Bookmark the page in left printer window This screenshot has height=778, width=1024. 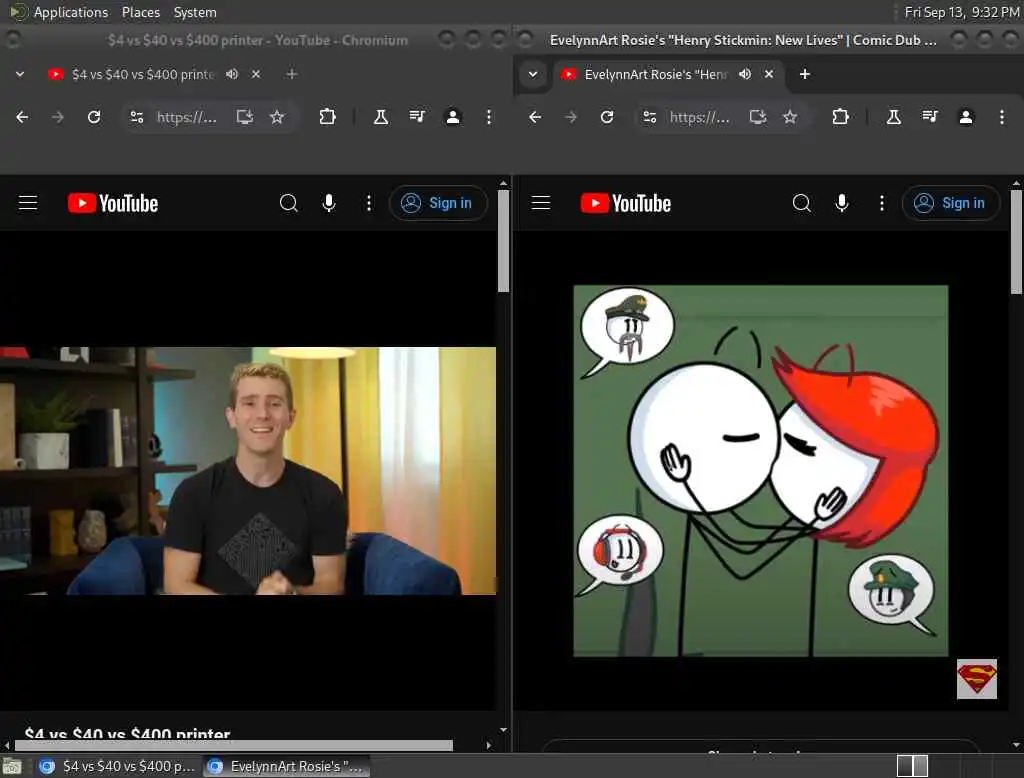(x=277, y=117)
